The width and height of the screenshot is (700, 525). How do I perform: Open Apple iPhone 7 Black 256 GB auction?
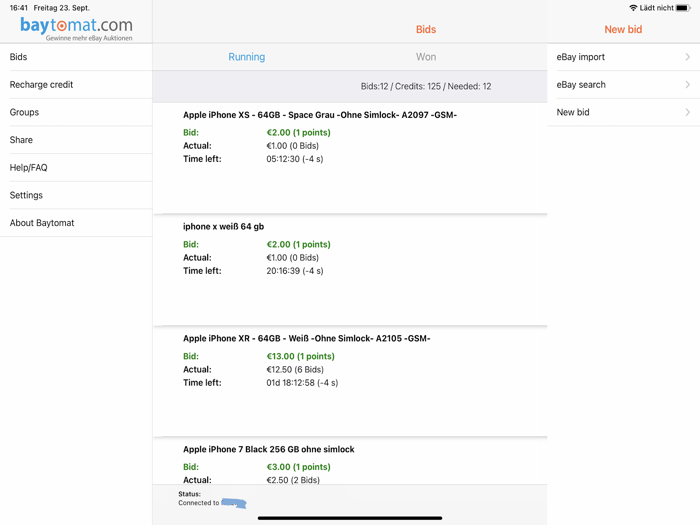coord(350,461)
